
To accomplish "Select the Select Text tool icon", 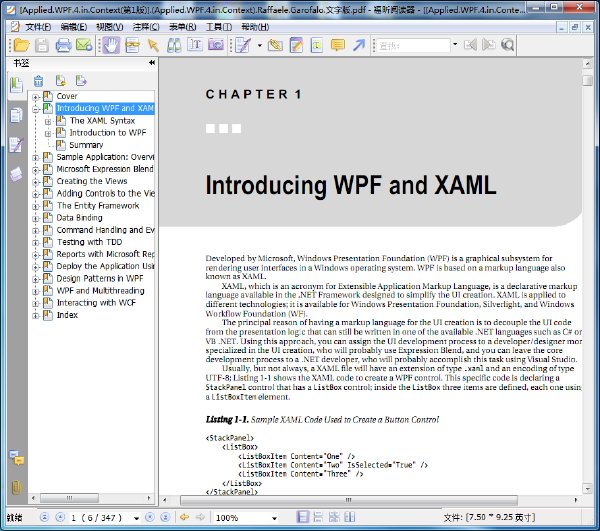I will (132, 45).
